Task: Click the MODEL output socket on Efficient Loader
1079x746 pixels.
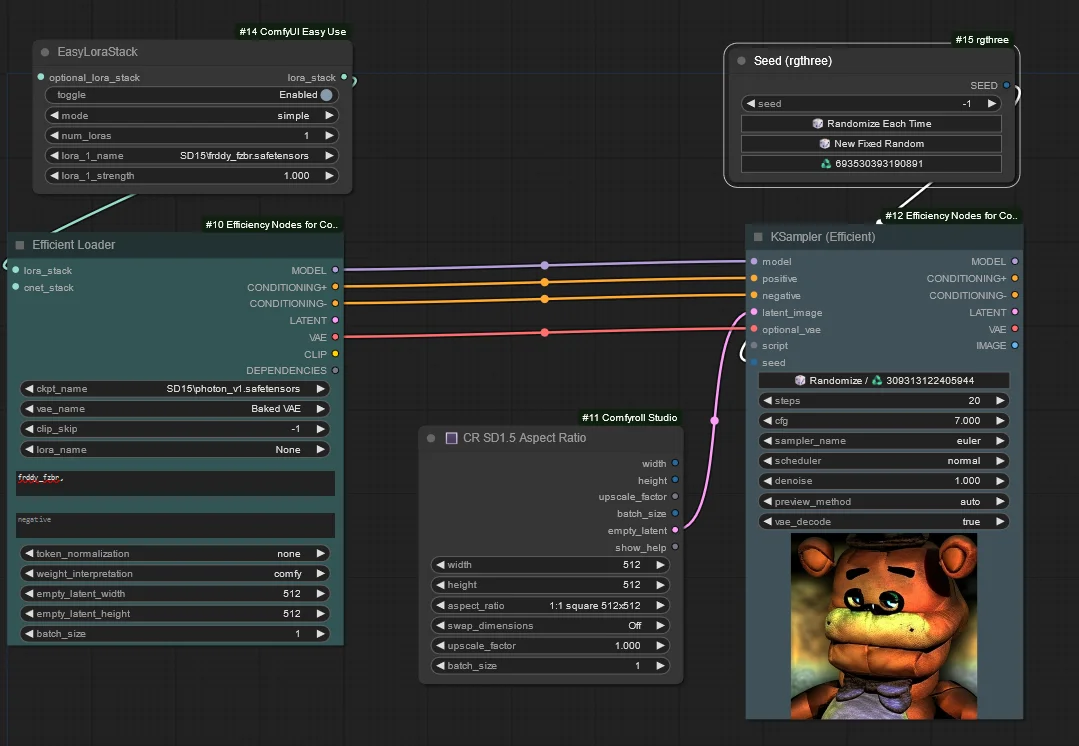Action: pyautogui.click(x=335, y=270)
